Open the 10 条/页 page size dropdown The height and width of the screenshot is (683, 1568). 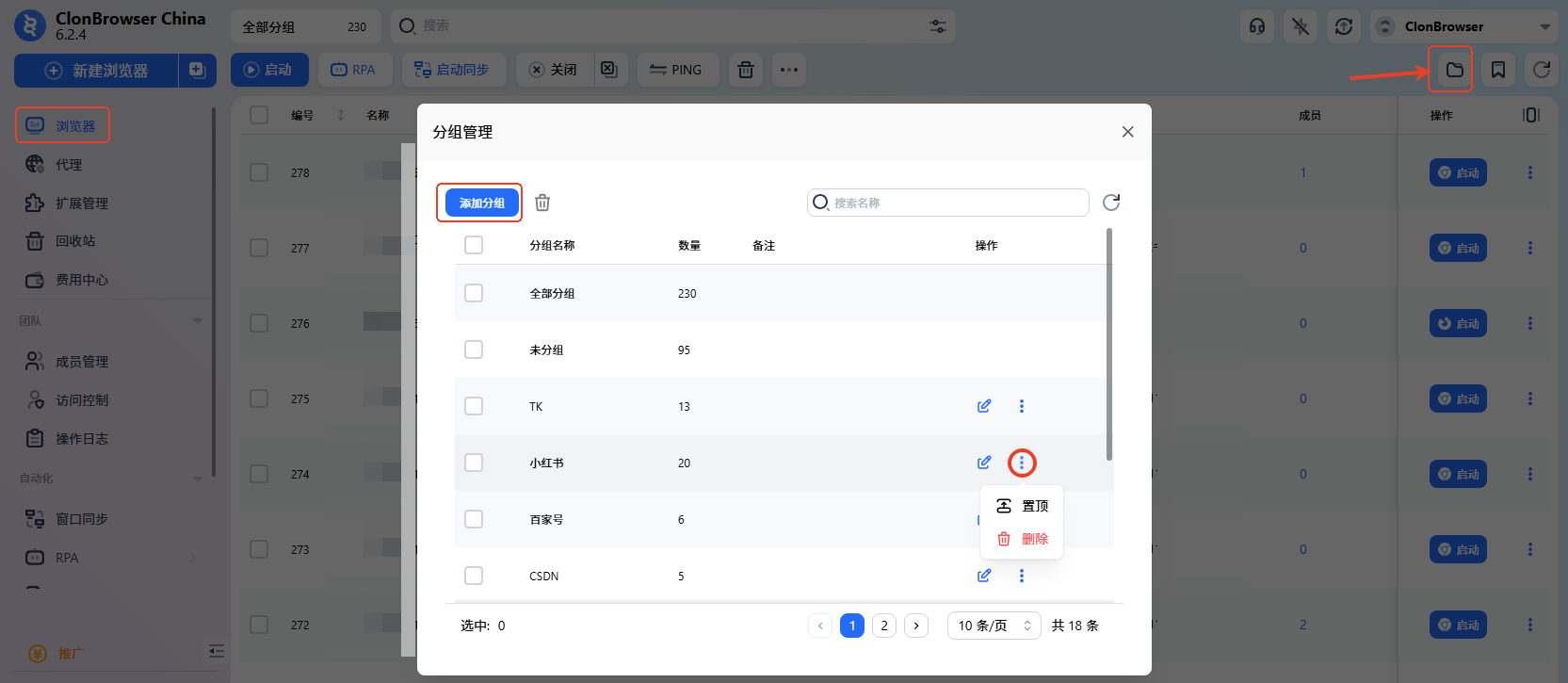pyautogui.click(x=994, y=626)
